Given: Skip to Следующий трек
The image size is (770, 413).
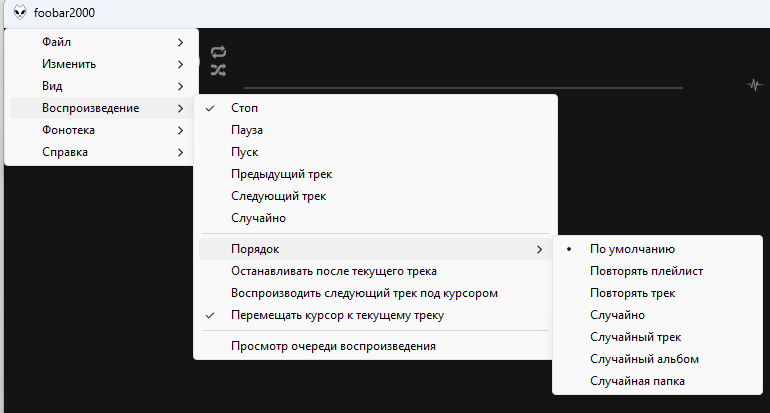Looking at the screenshot, I should coord(278,196).
